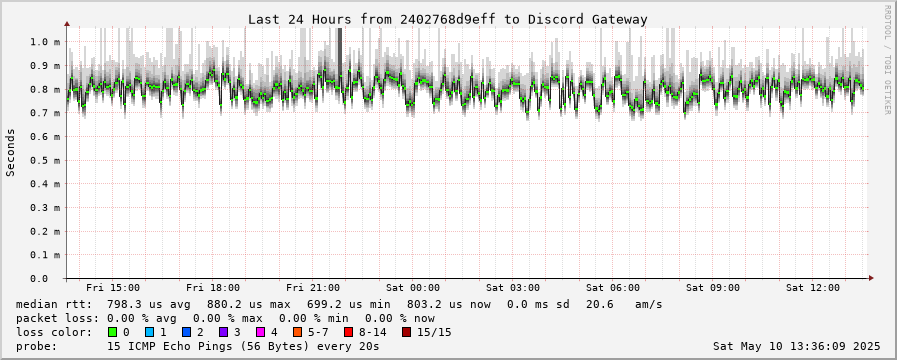897x360 pixels.
Task: Click the light blue loss swatch for 1
Action: [149, 332]
